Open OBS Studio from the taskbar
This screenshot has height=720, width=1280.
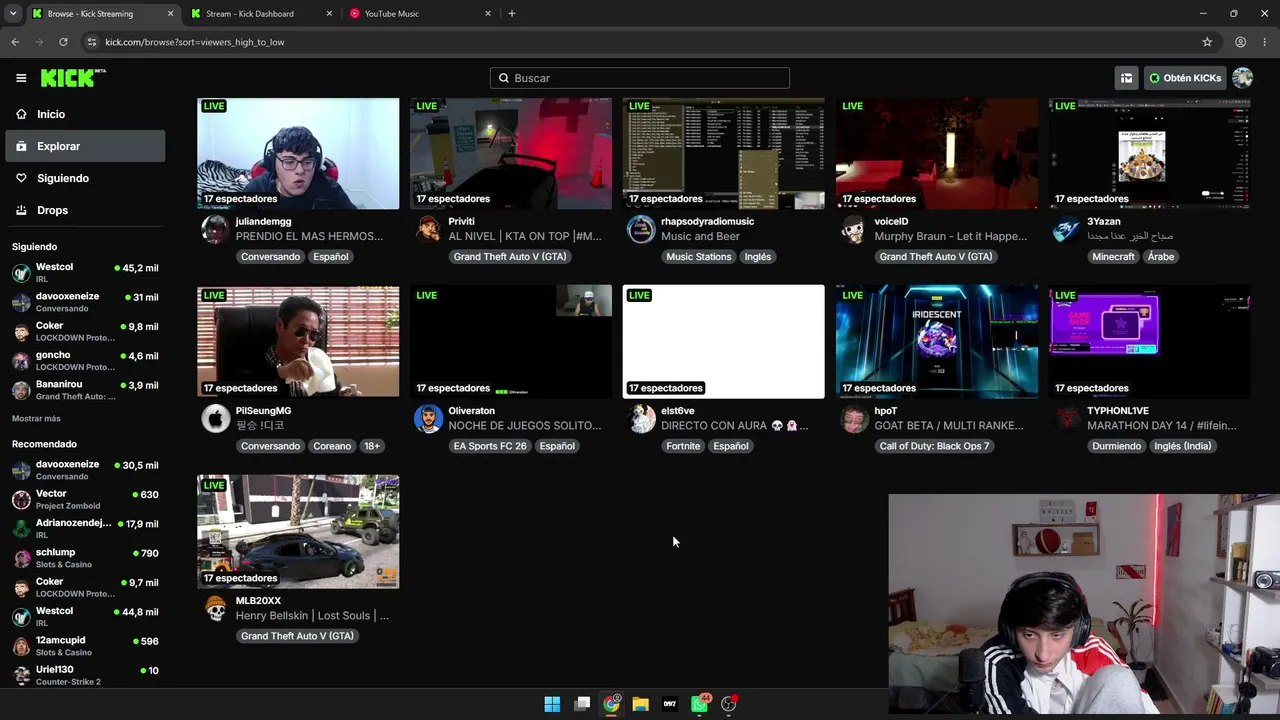729,704
